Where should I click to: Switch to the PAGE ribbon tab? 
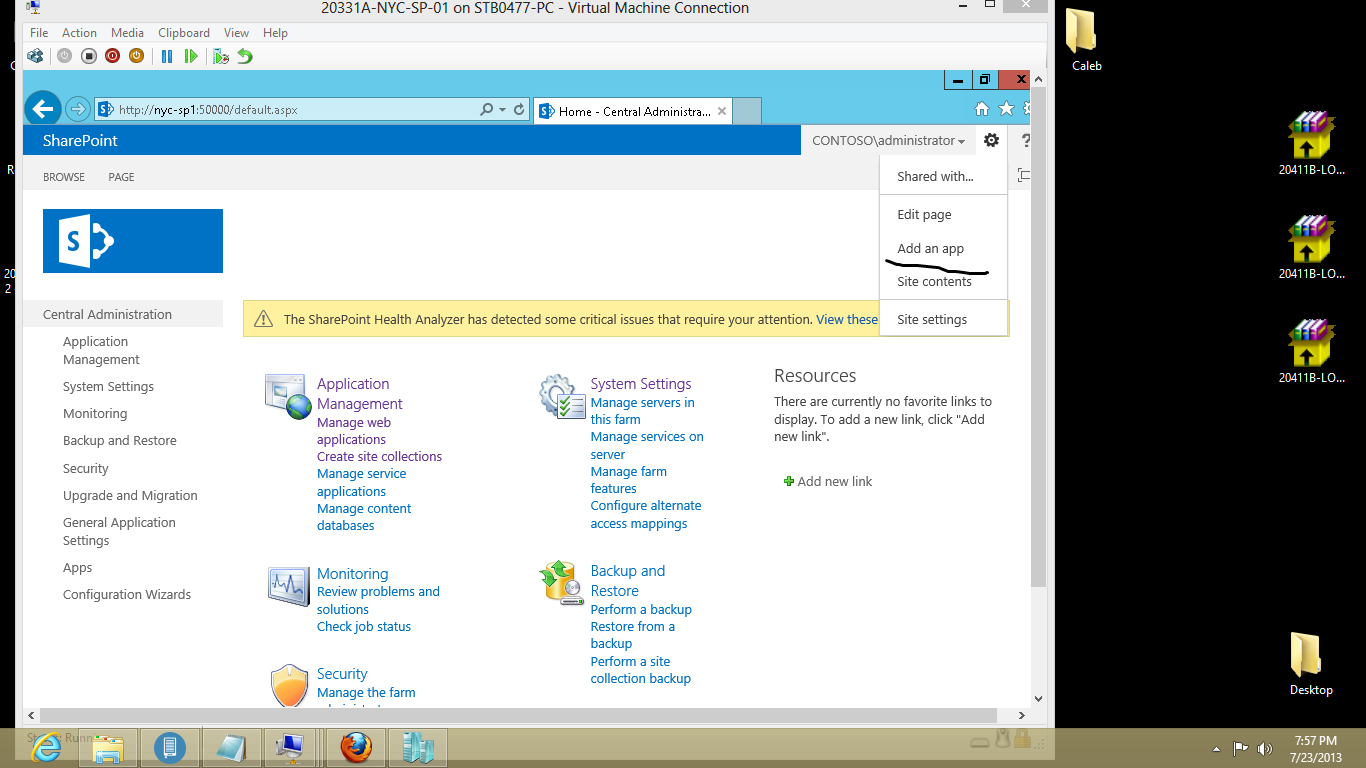coord(121,177)
